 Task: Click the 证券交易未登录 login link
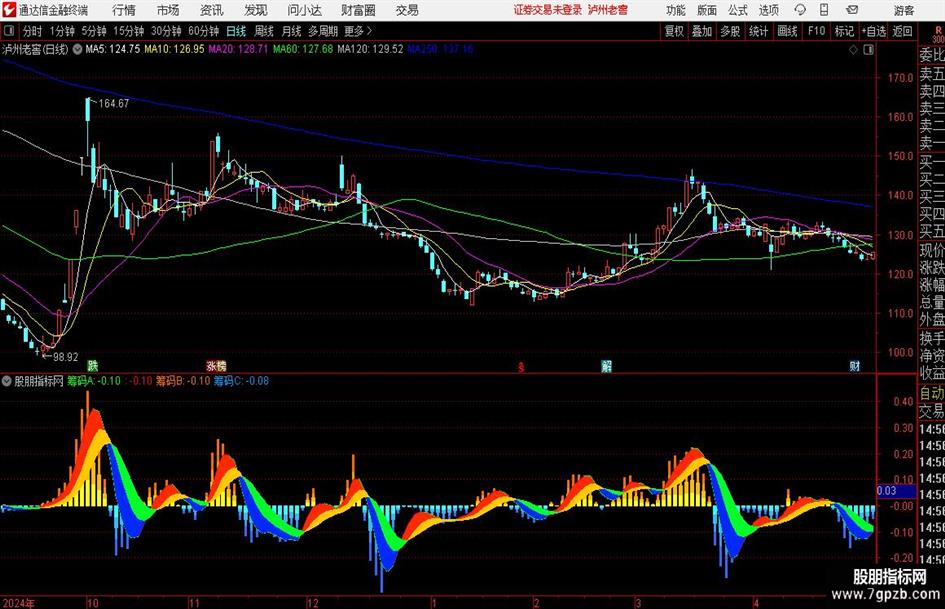[548, 10]
